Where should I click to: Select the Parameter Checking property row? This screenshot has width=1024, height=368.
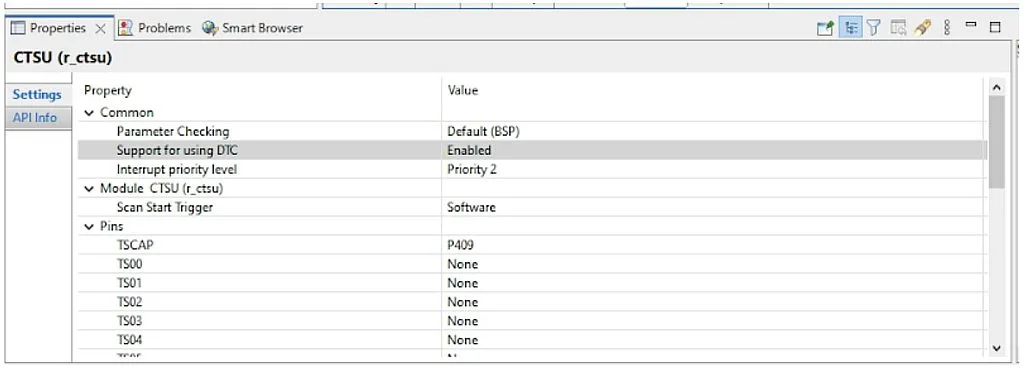coord(173,132)
